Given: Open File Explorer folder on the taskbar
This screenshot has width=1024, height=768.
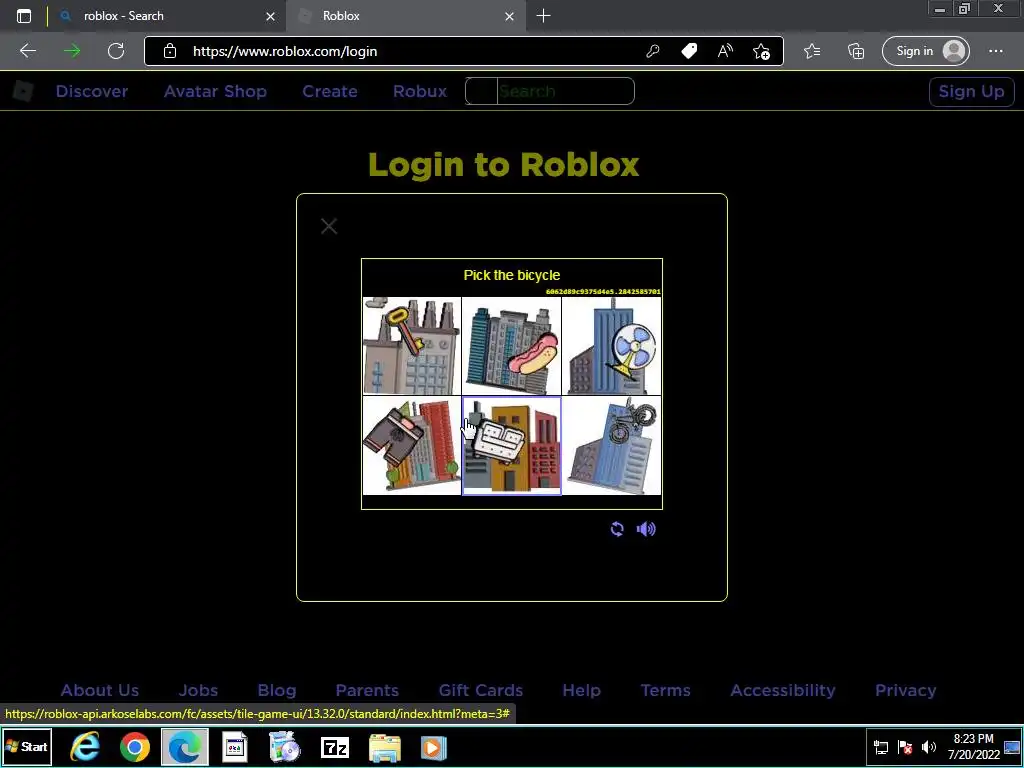Looking at the screenshot, I should [x=385, y=747].
